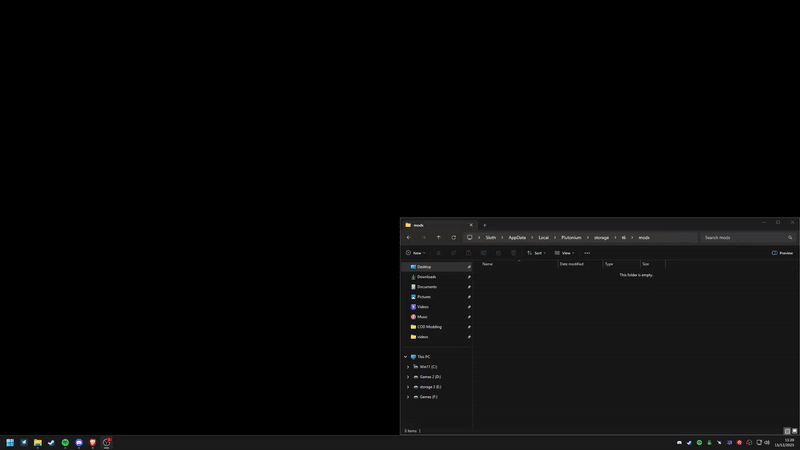Image resolution: width=800 pixels, height=450 pixels.
Task: Add a new tab in Explorer
Action: 485,225
